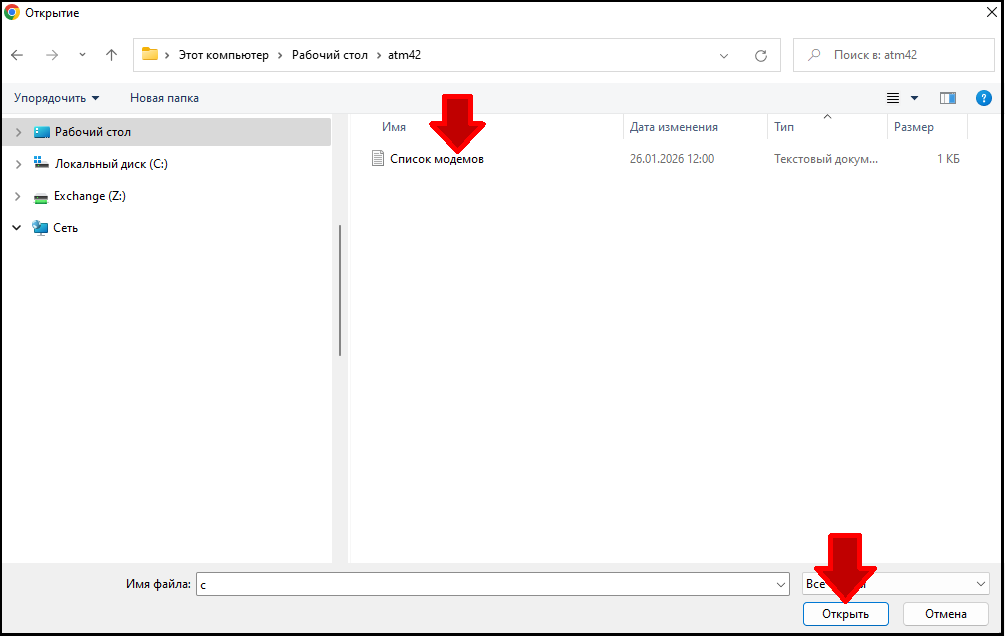The width and height of the screenshot is (1005, 636).
Task: Open the Help question mark icon
Action: click(x=983, y=98)
